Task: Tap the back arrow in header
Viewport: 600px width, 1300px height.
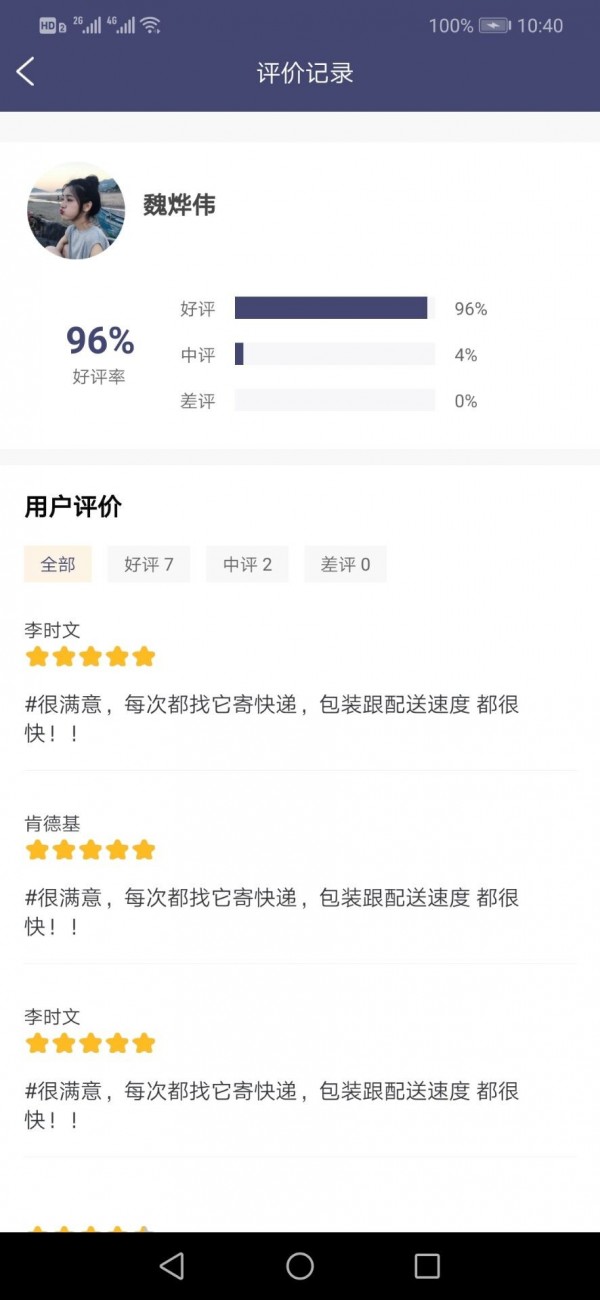Action: point(26,72)
